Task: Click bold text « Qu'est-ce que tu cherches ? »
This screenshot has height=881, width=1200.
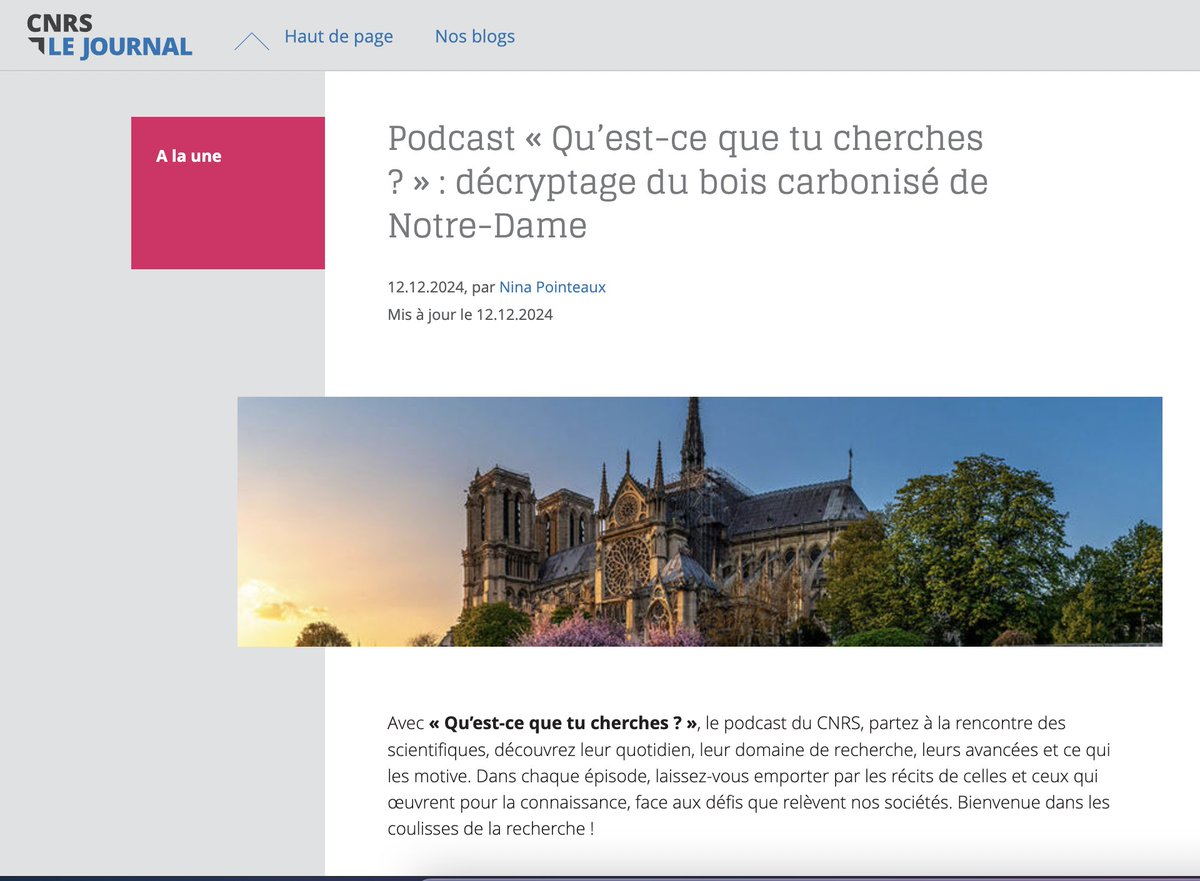Action: coord(563,722)
